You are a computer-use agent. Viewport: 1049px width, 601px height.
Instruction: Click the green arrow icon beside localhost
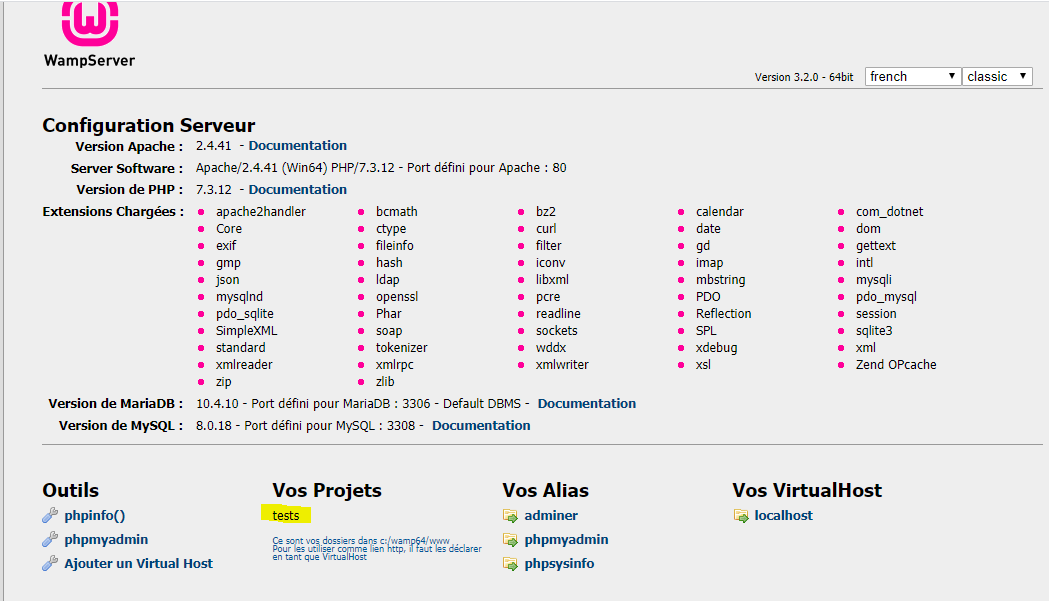click(740, 515)
